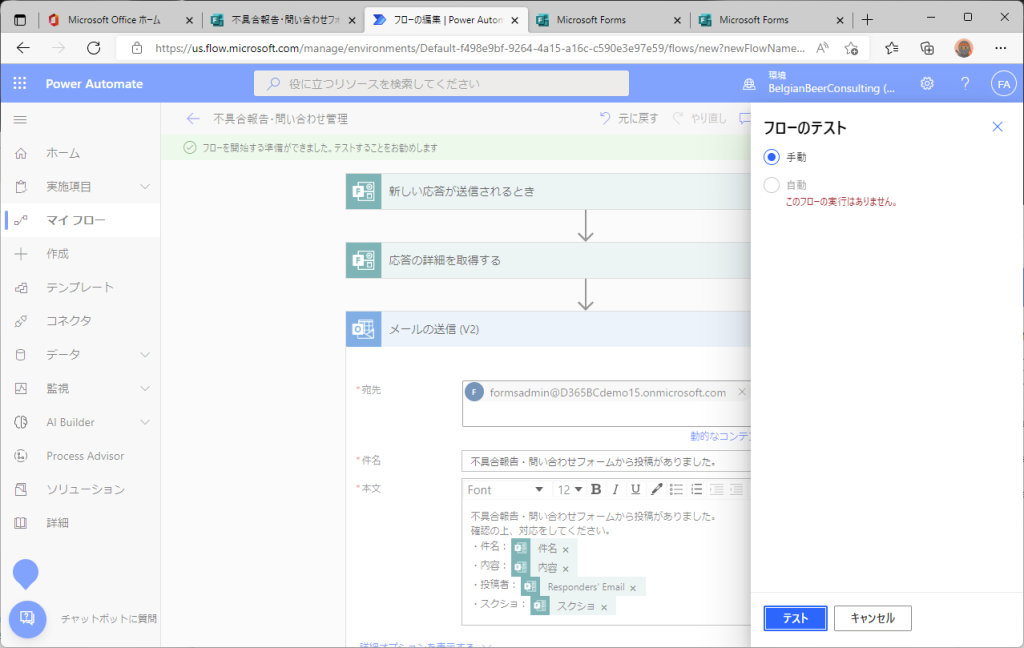Open the Power Automate settings gear
This screenshot has width=1024, height=648.
[x=927, y=84]
